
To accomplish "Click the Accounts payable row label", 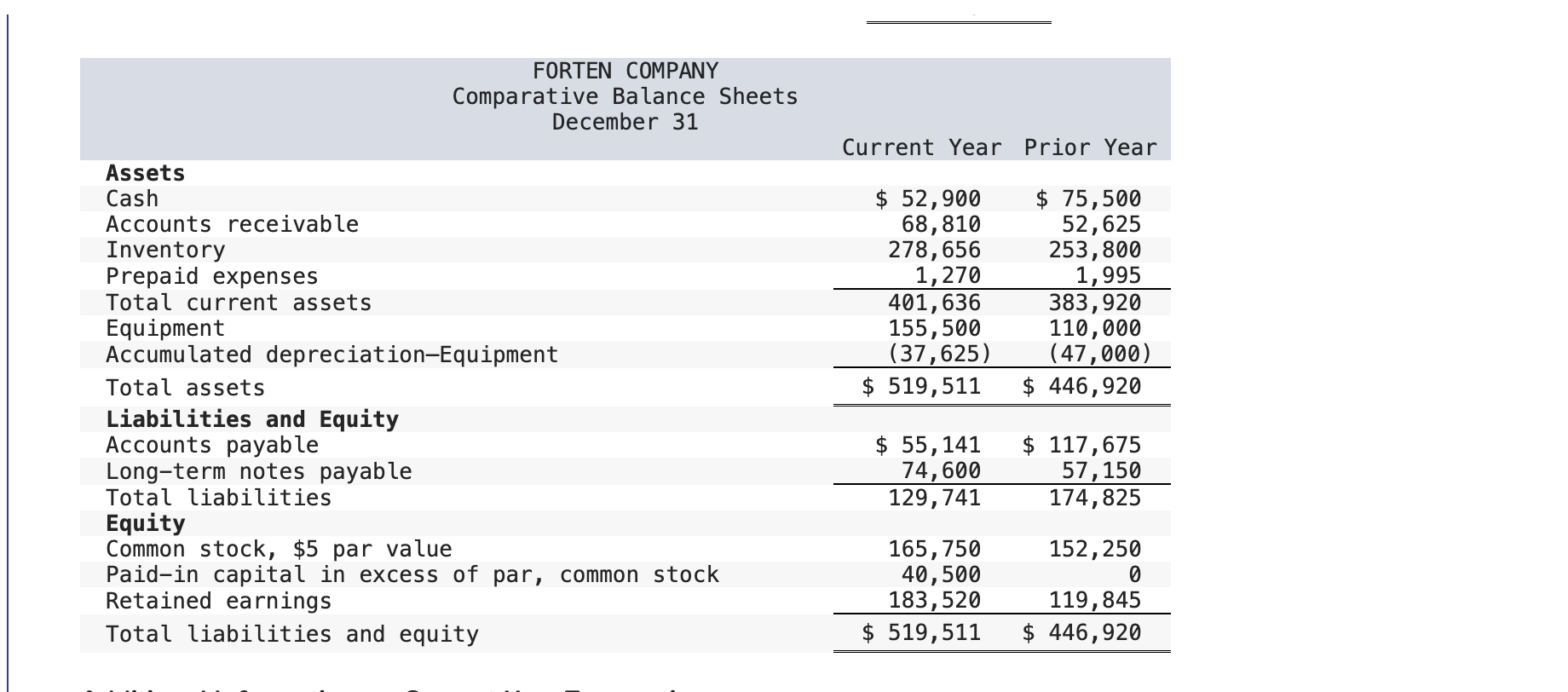I will click(x=212, y=445).
